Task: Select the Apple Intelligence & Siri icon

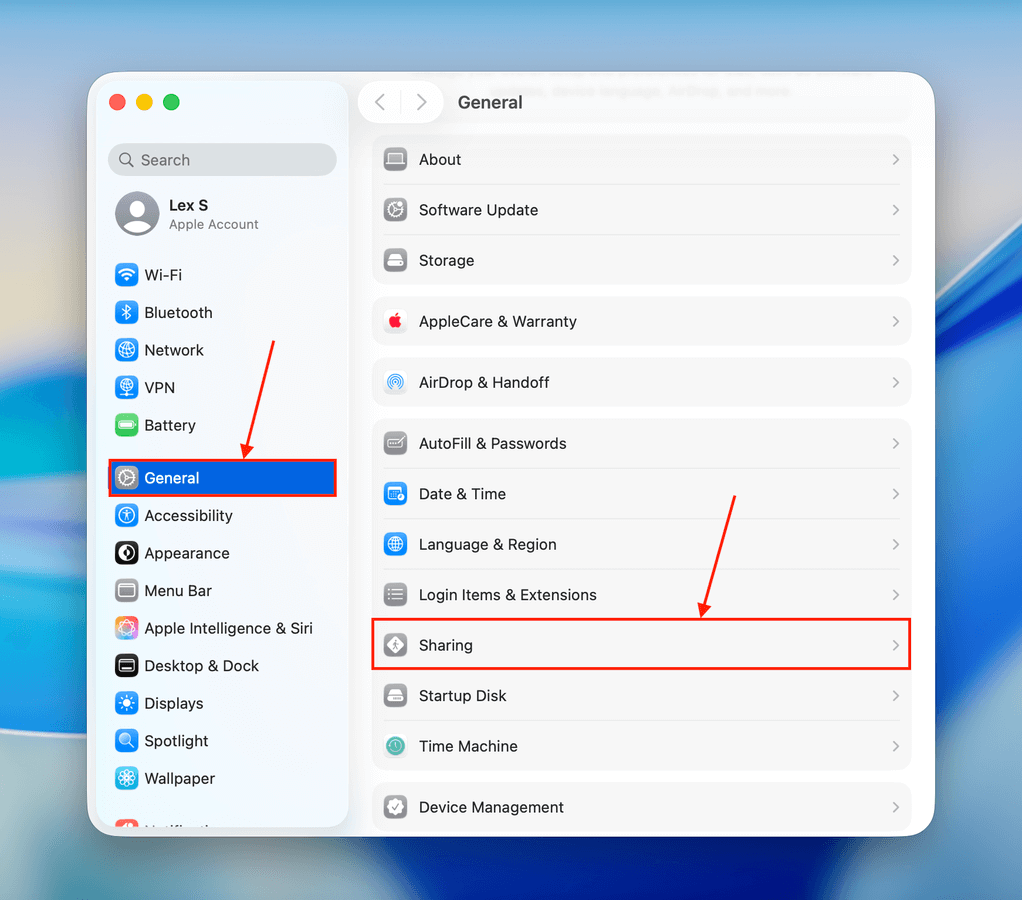Action: [x=126, y=628]
